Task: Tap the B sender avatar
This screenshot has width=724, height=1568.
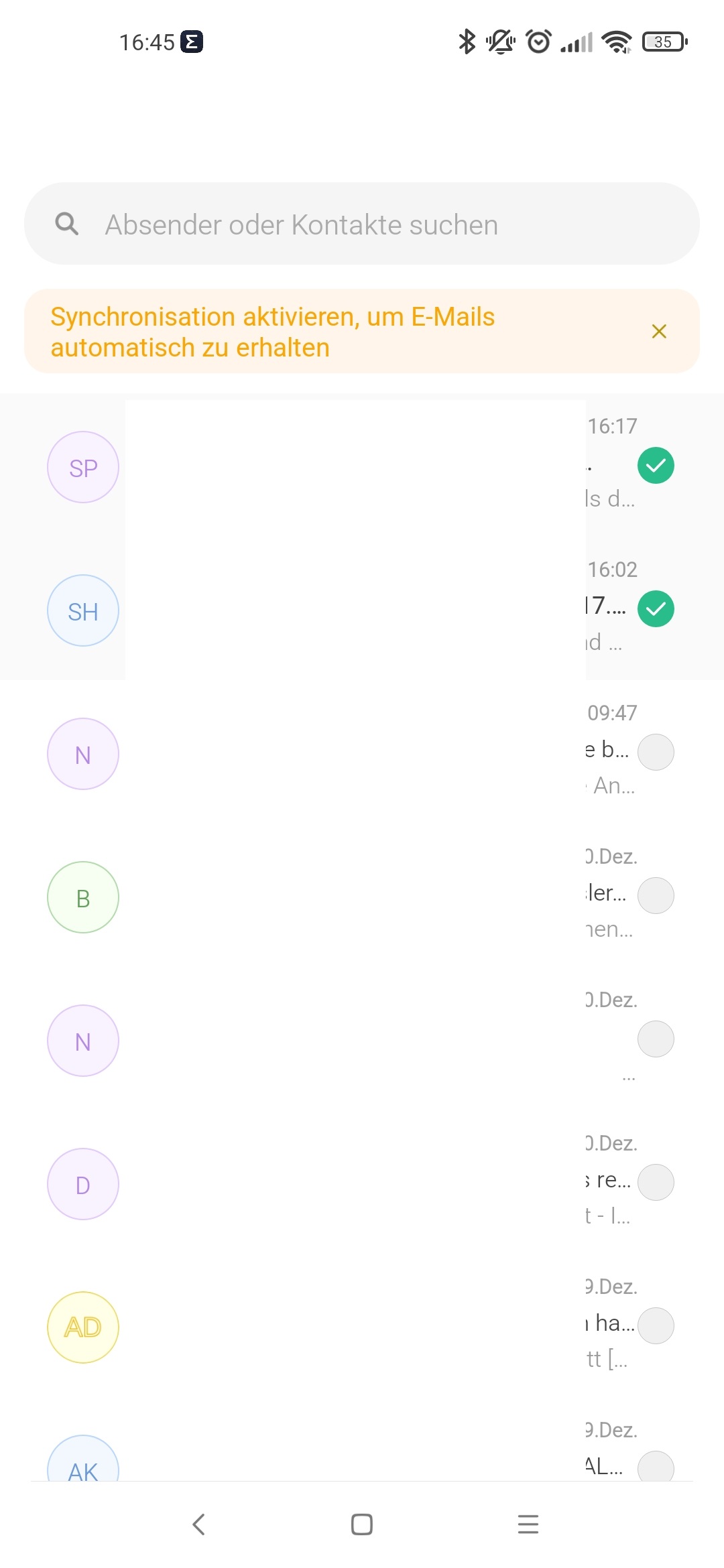Action: coord(83,897)
